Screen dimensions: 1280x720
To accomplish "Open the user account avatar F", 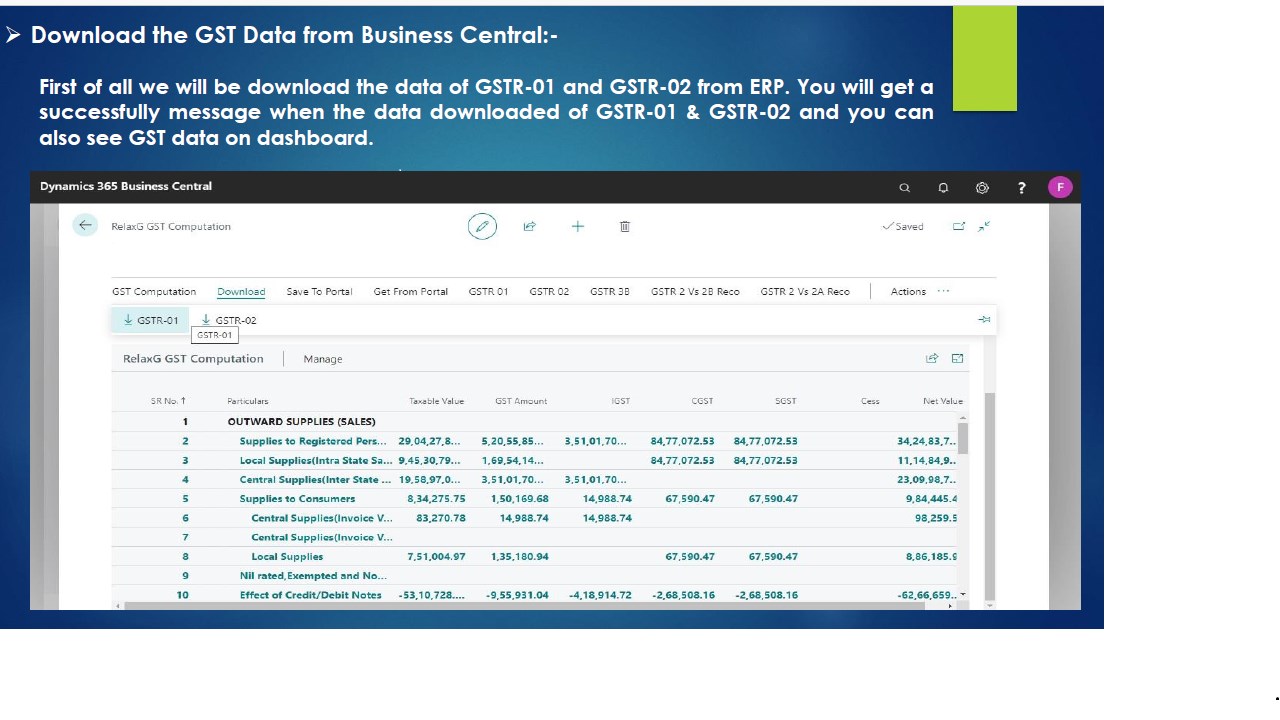I will (x=1060, y=187).
